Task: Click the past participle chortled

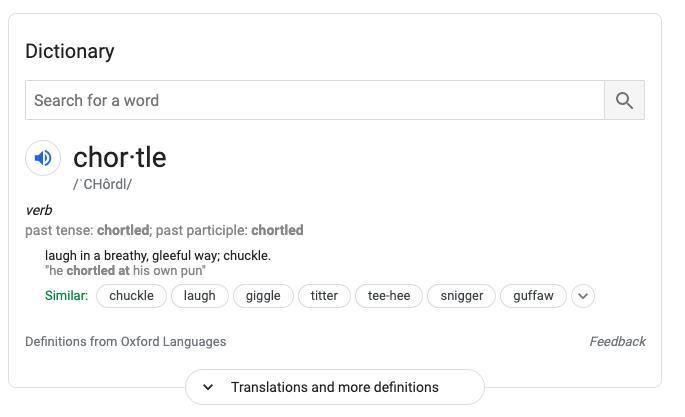Action: pos(277,230)
